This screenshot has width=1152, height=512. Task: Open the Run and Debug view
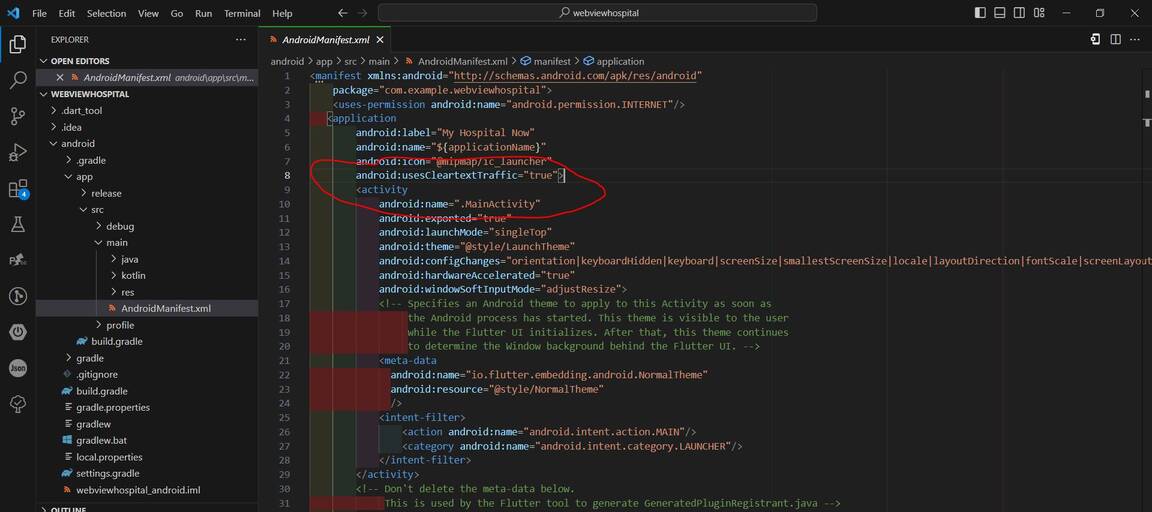[x=18, y=152]
